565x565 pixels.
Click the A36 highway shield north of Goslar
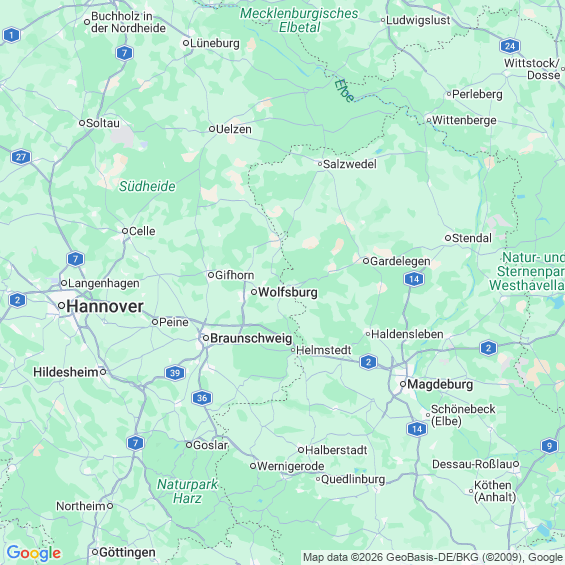click(202, 398)
